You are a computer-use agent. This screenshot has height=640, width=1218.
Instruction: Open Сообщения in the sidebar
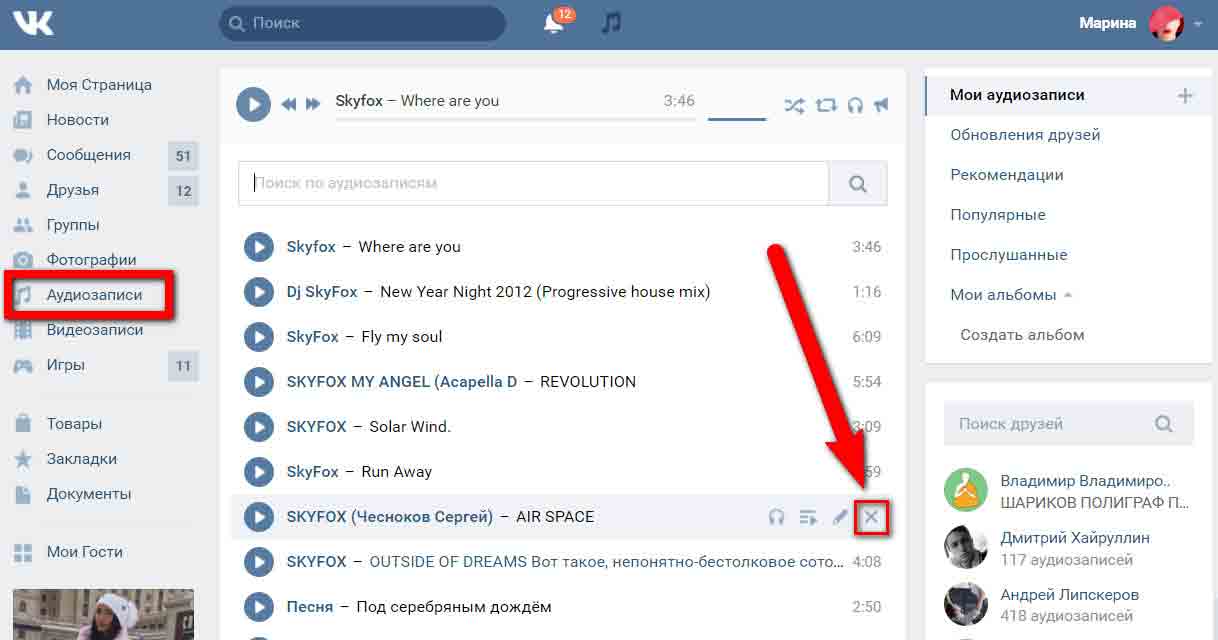pos(89,155)
